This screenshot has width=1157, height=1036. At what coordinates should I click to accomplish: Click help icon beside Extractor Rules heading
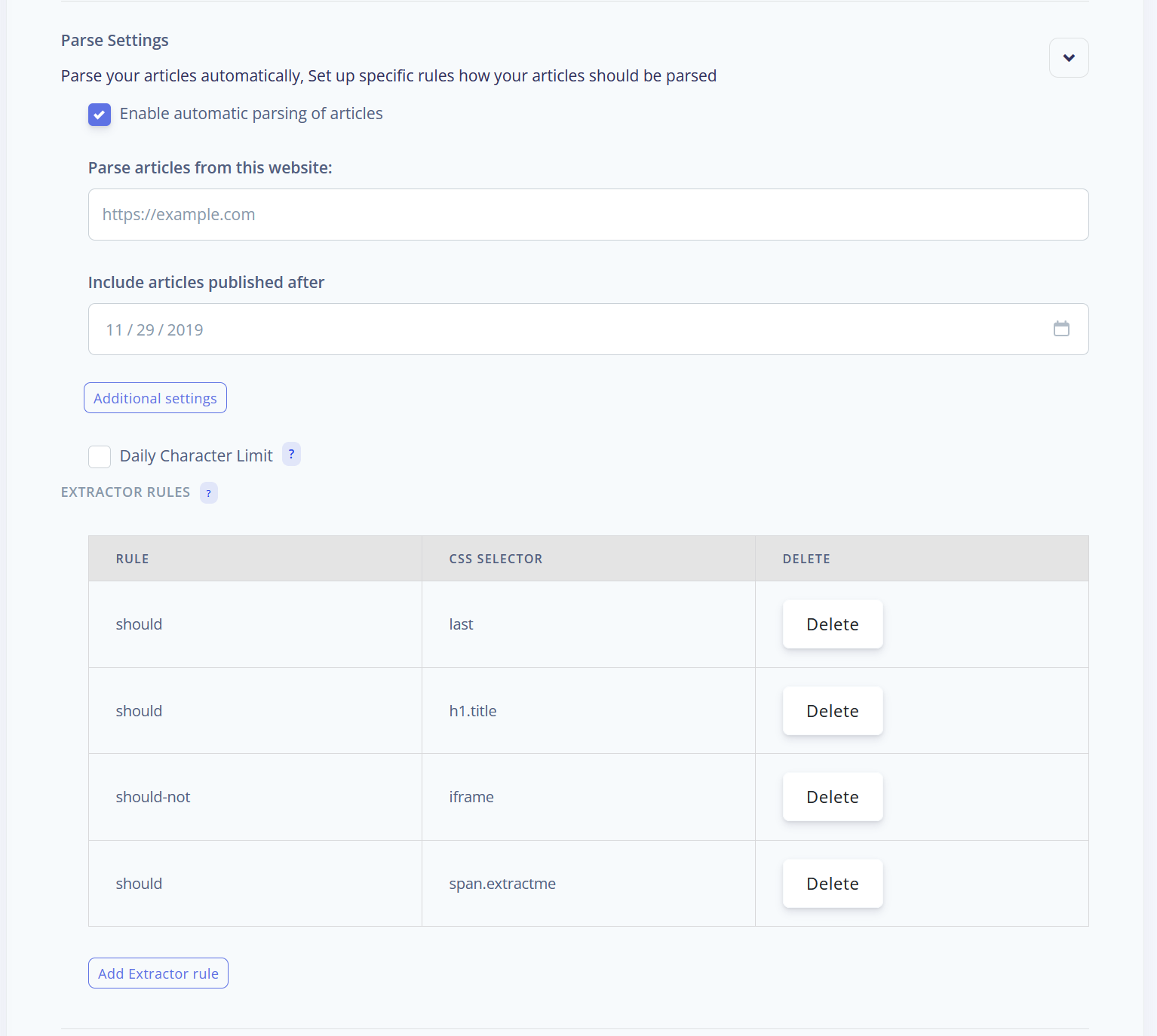point(209,493)
